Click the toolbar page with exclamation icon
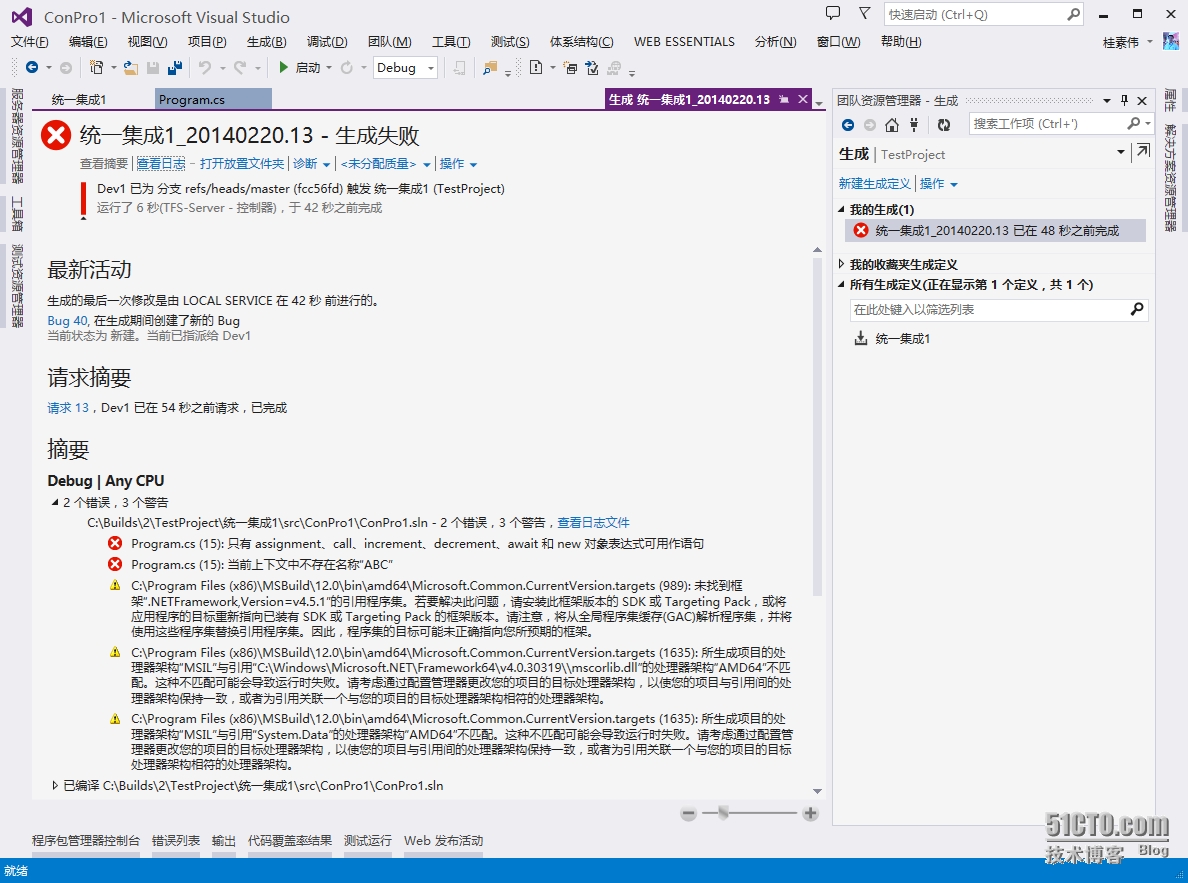The width and height of the screenshot is (1188, 883). [x=536, y=67]
